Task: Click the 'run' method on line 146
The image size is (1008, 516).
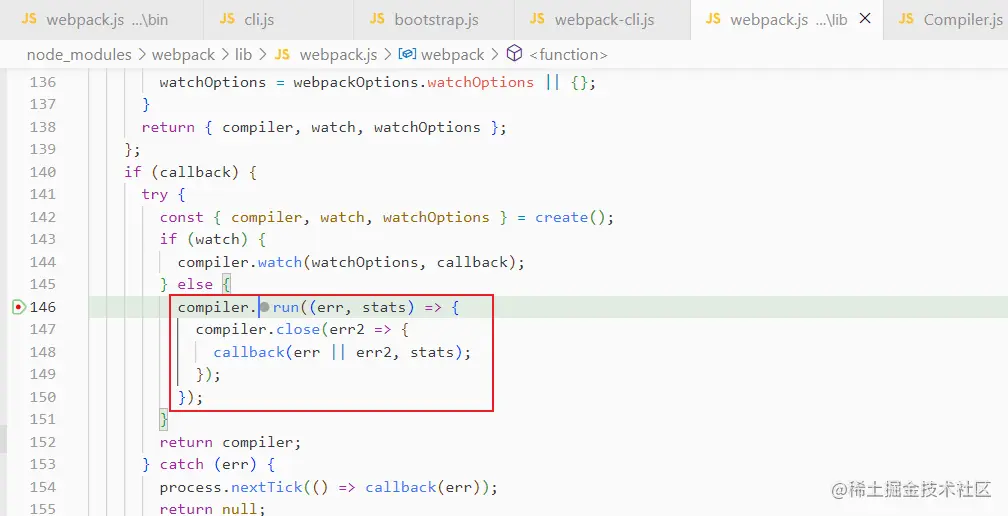Action: (285, 307)
